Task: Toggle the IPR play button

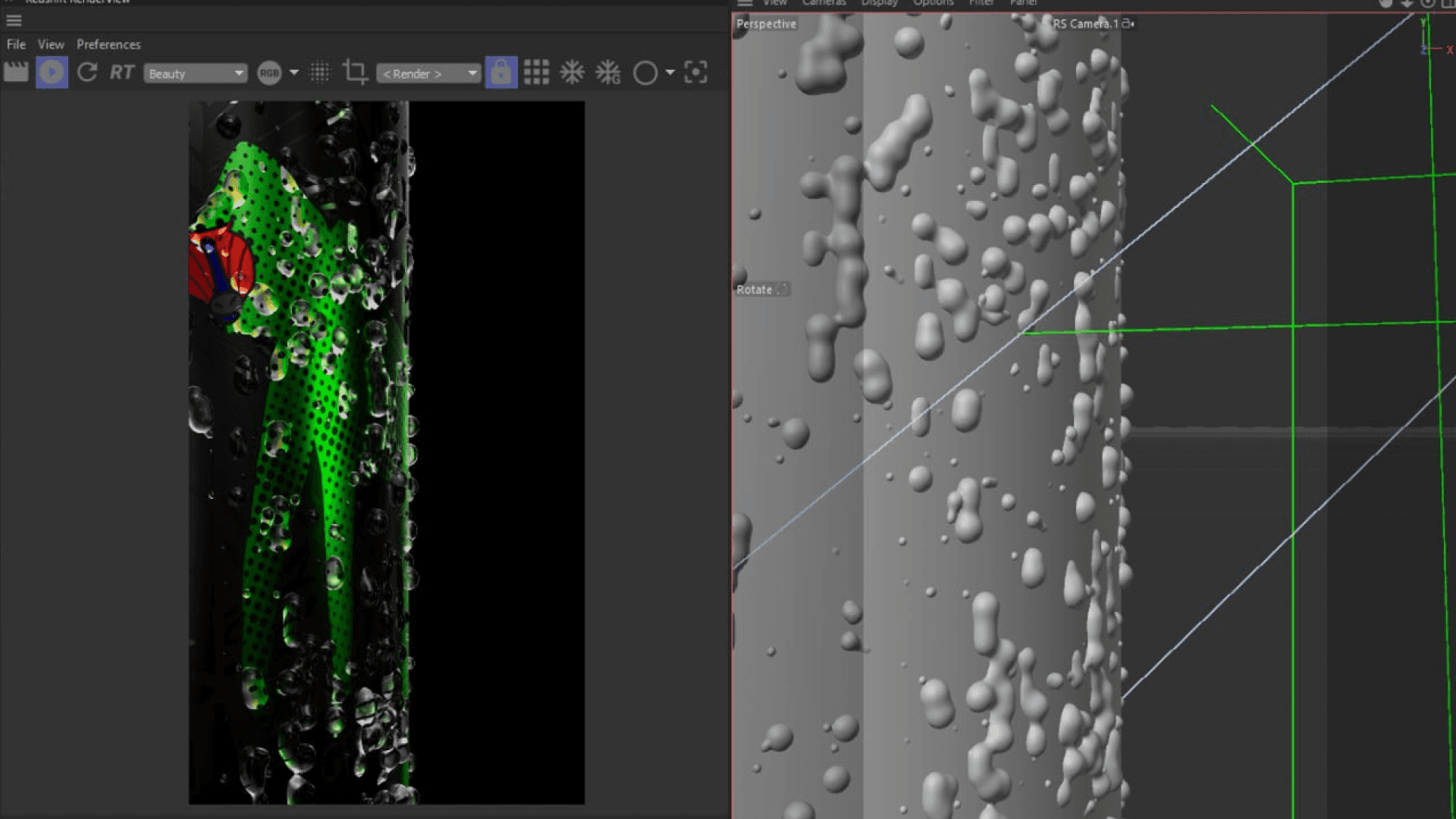Action: (52, 73)
